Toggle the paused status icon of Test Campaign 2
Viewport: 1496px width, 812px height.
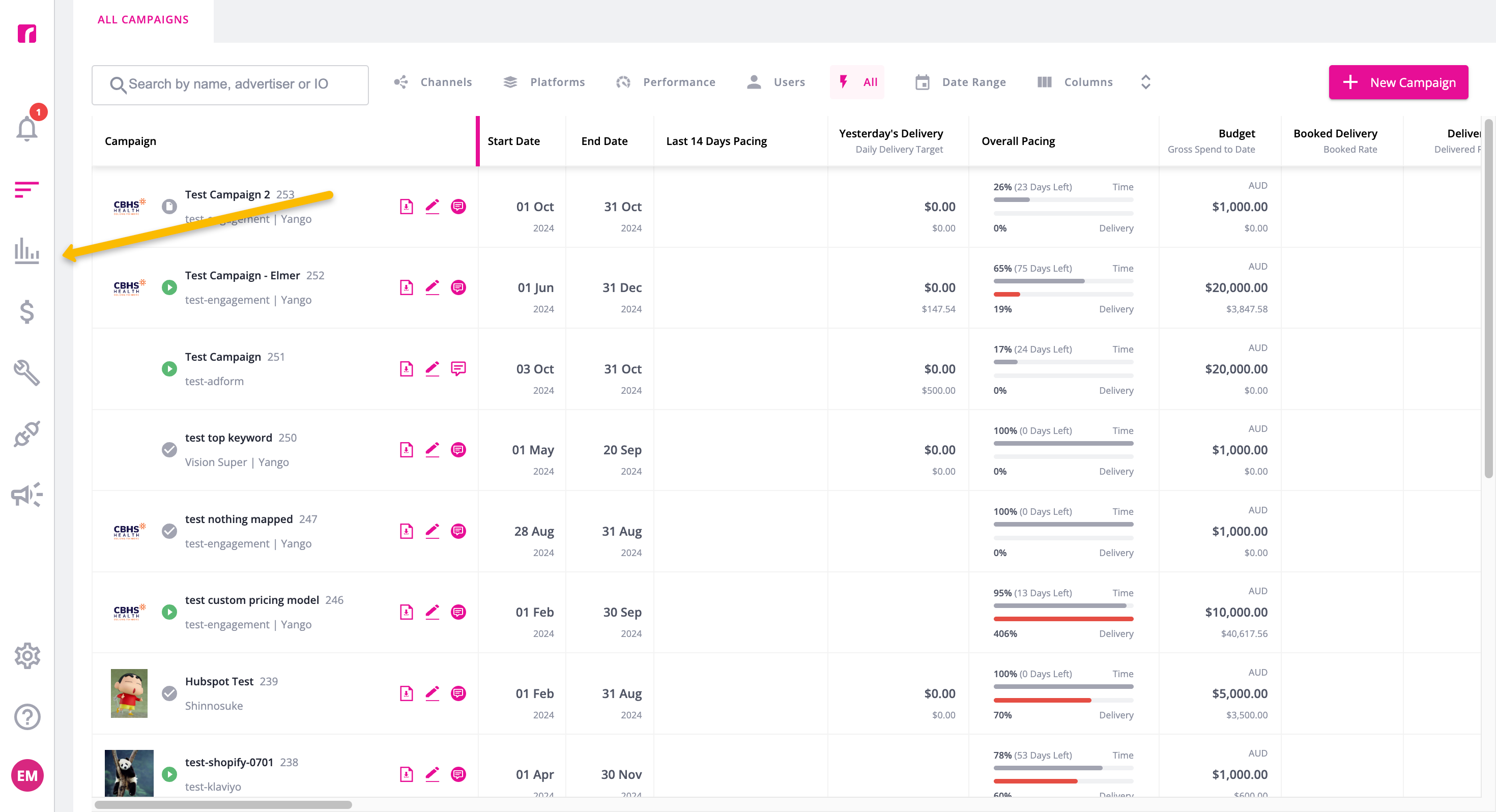coord(169,207)
